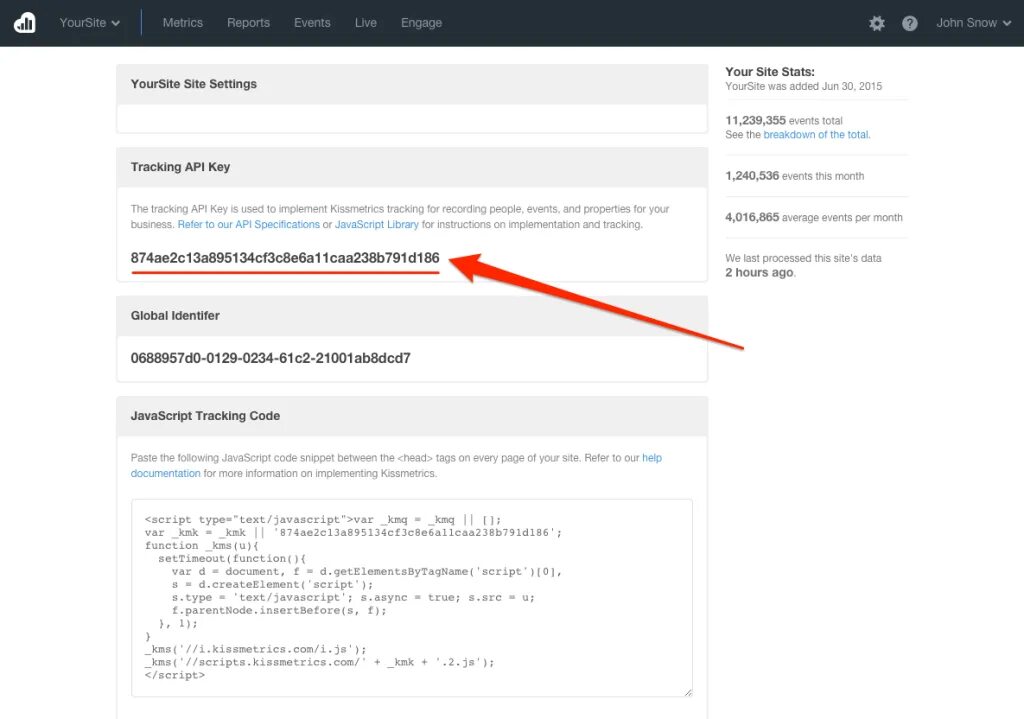Screen dimensions: 1024x719
Task: View the 'breakdown of the total' link
Action: tap(816, 135)
